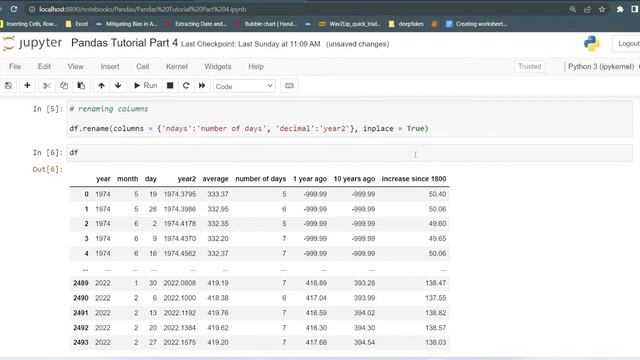Open deepfakes bookmark folder
The width and height of the screenshot is (640, 360).
tap(406, 24)
